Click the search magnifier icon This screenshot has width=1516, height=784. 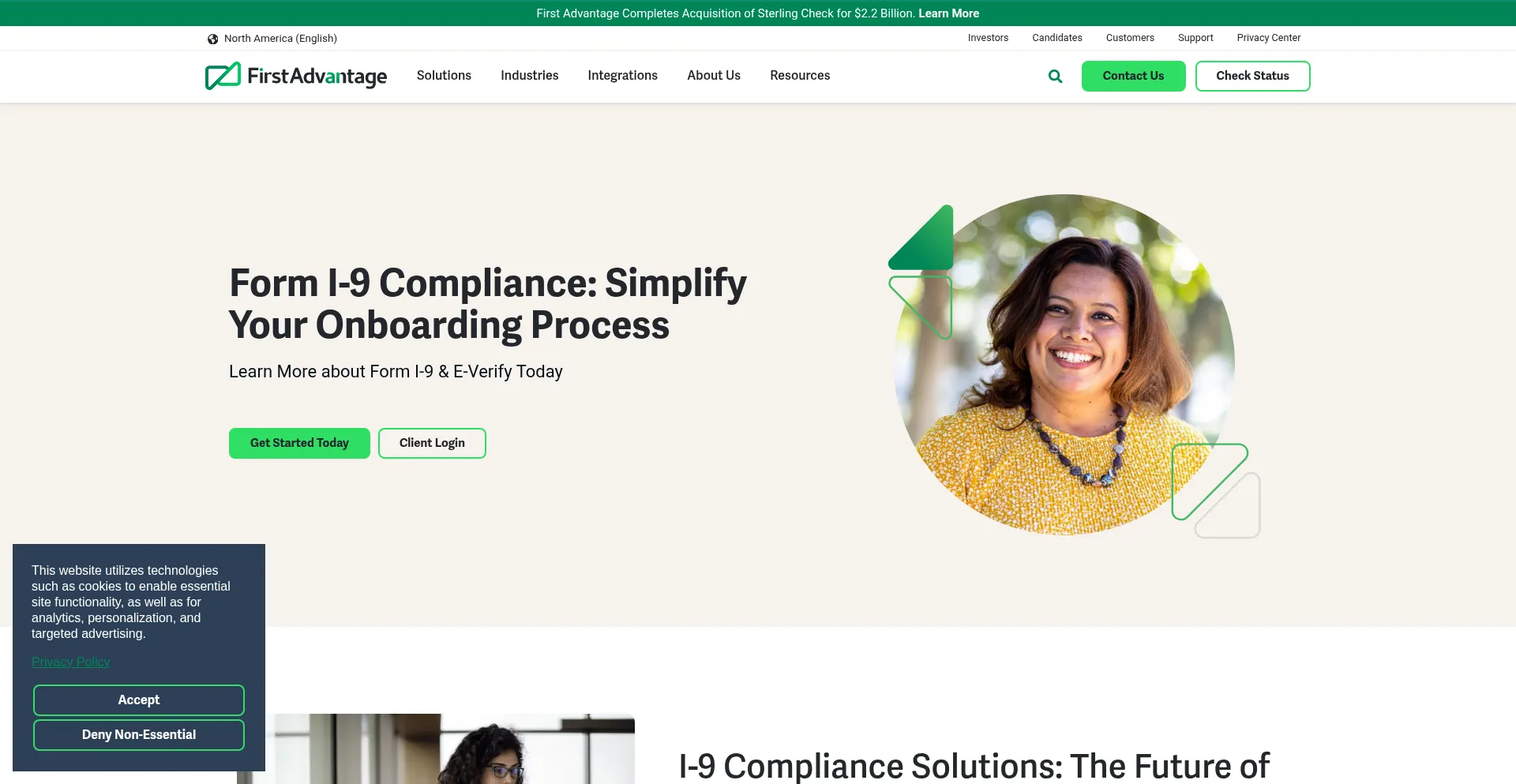coord(1055,77)
